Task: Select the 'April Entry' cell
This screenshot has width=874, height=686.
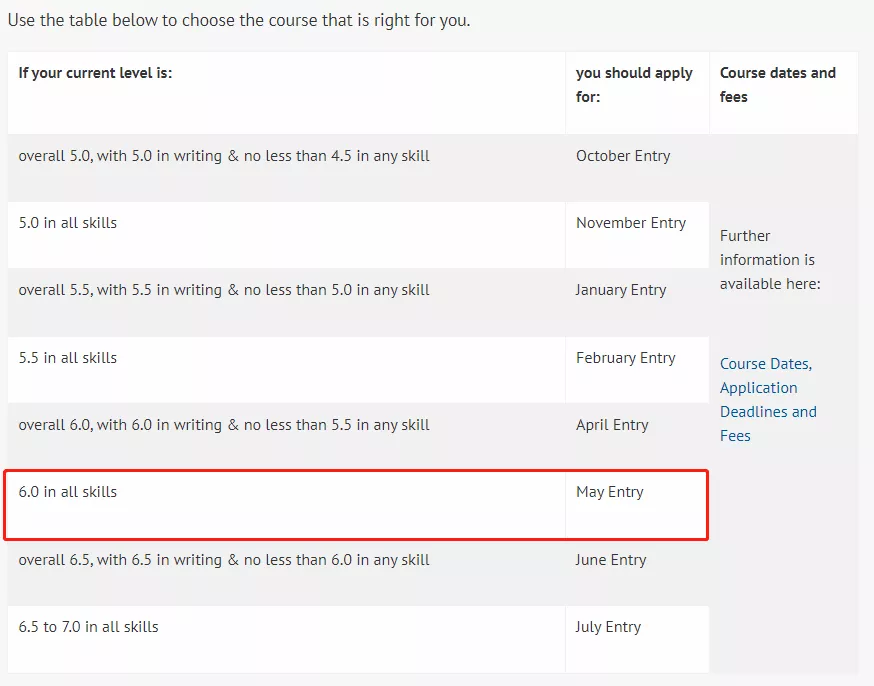Action: point(637,437)
